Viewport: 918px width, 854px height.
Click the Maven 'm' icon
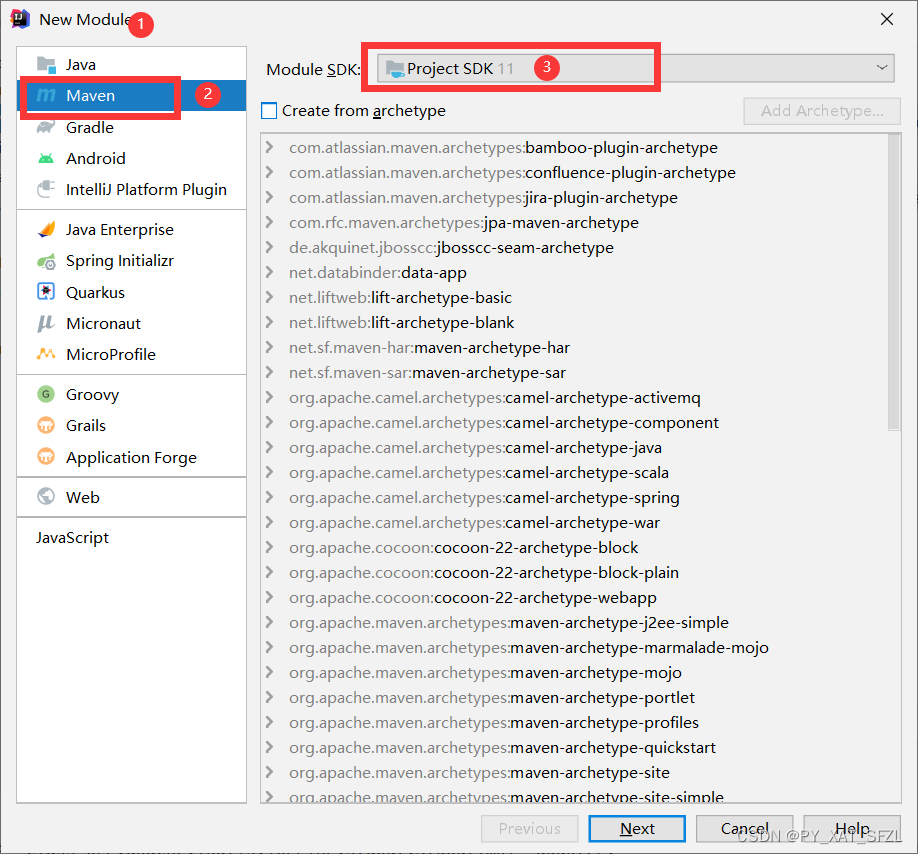[46, 95]
